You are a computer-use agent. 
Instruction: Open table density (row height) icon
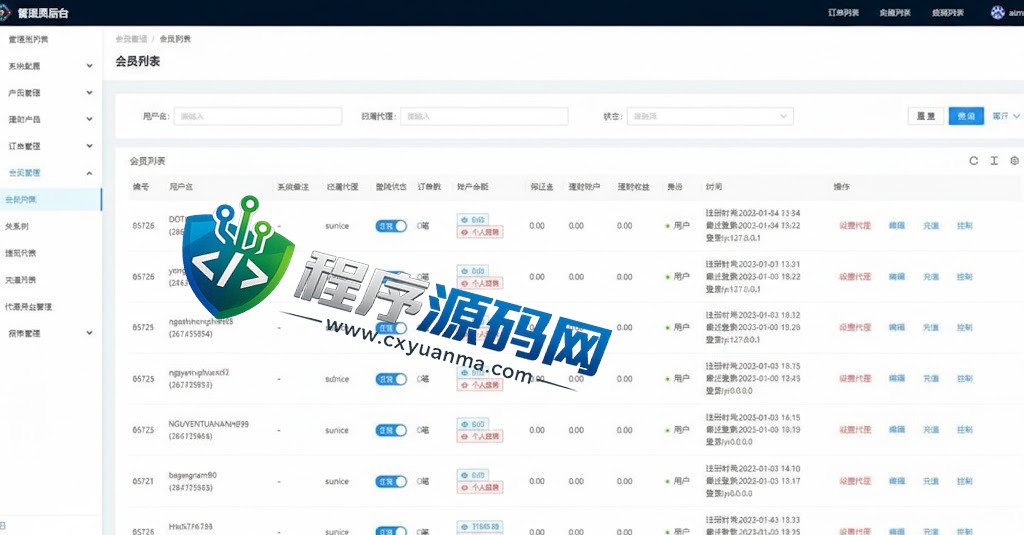(x=994, y=161)
